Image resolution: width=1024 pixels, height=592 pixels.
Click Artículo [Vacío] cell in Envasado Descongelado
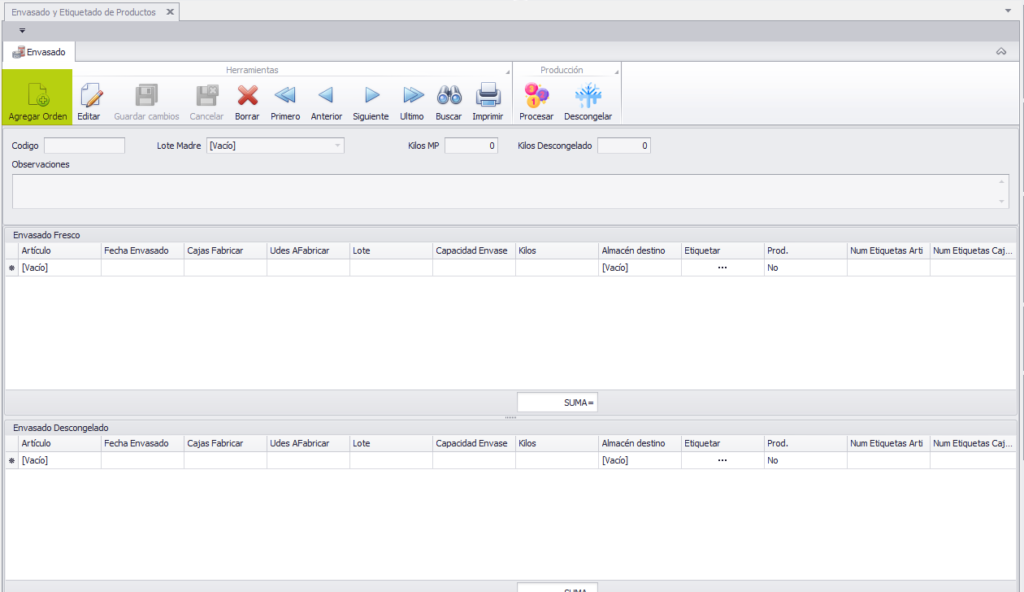coord(59,460)
